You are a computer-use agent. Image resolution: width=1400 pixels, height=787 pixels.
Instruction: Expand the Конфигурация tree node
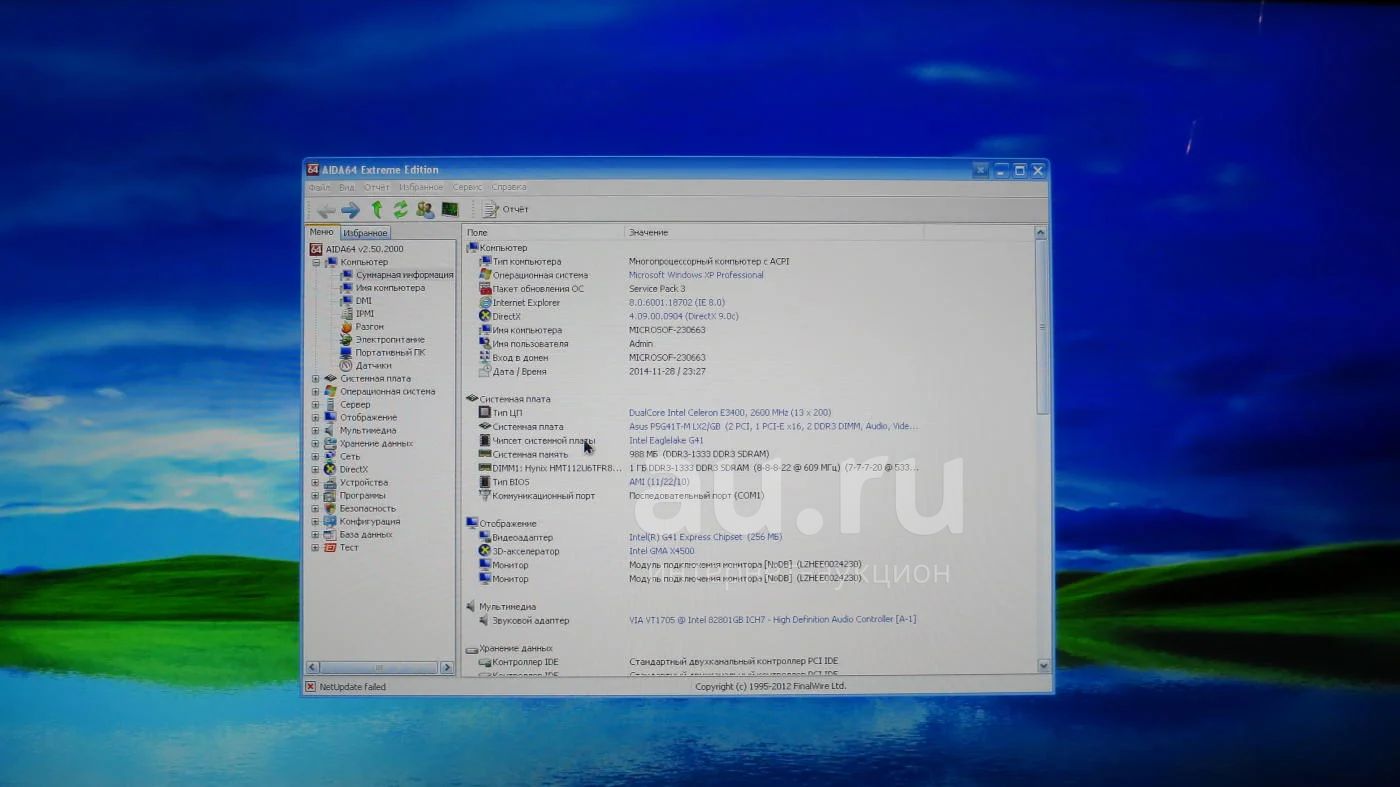coord(316,522)
